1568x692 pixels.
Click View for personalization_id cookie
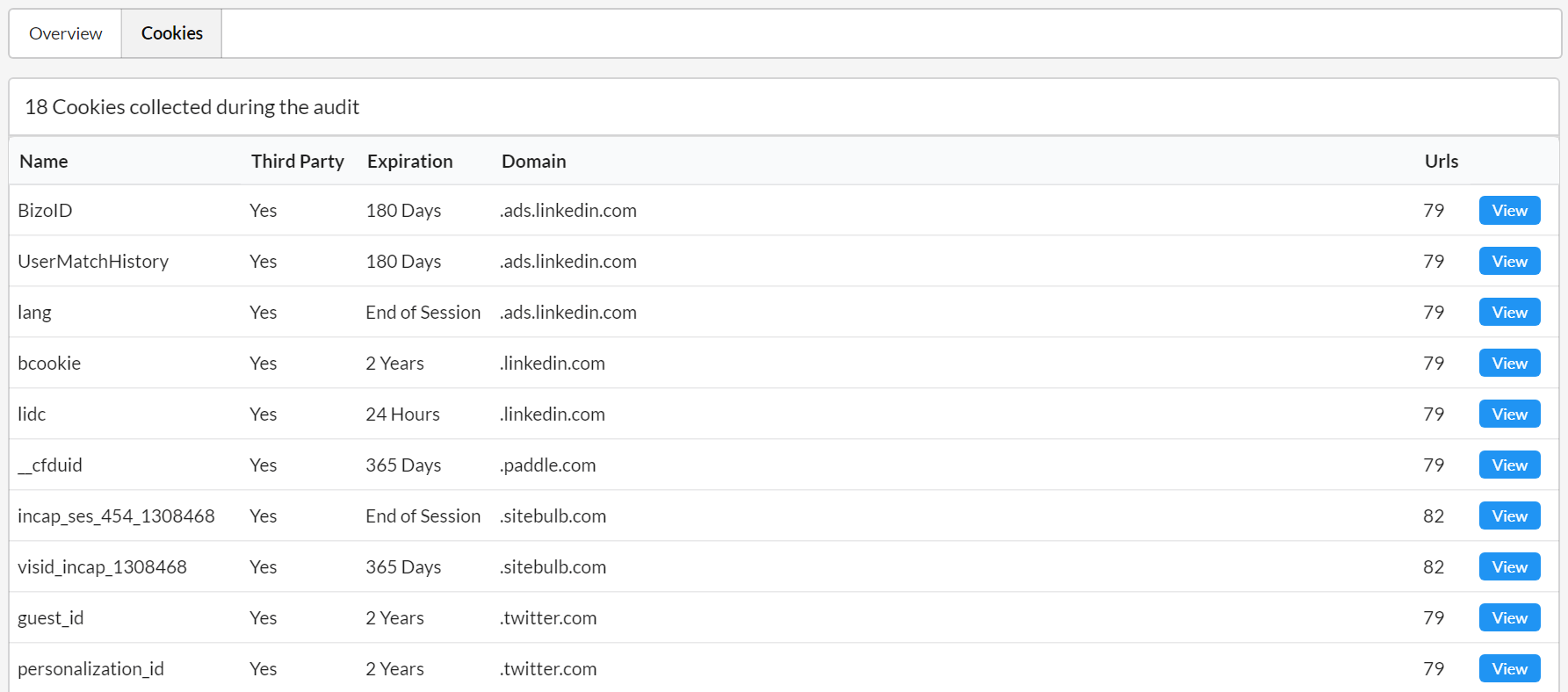(x=1509, y=669)
